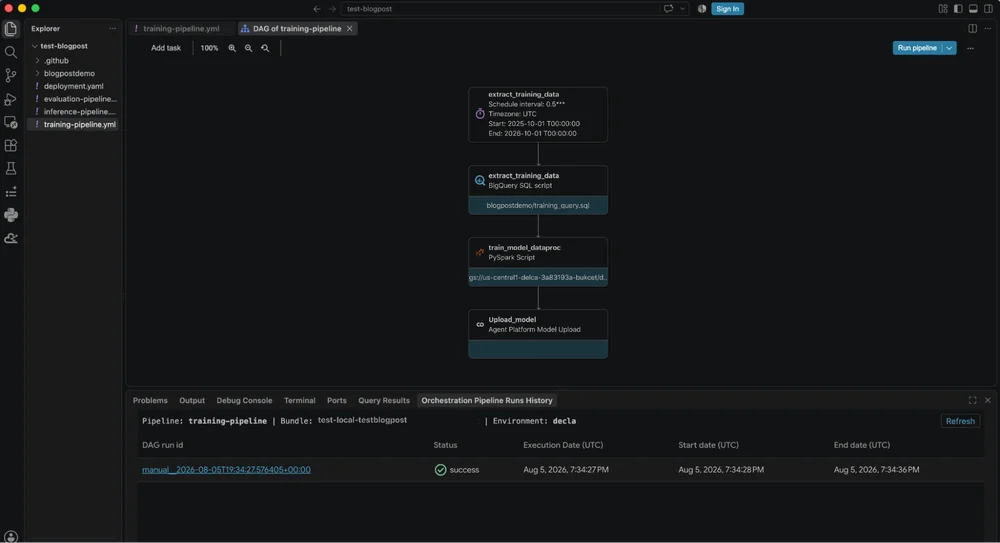Select Orchestration Pipeline Runs History tab
This screenshot has height=543, width=1000.
487,401
